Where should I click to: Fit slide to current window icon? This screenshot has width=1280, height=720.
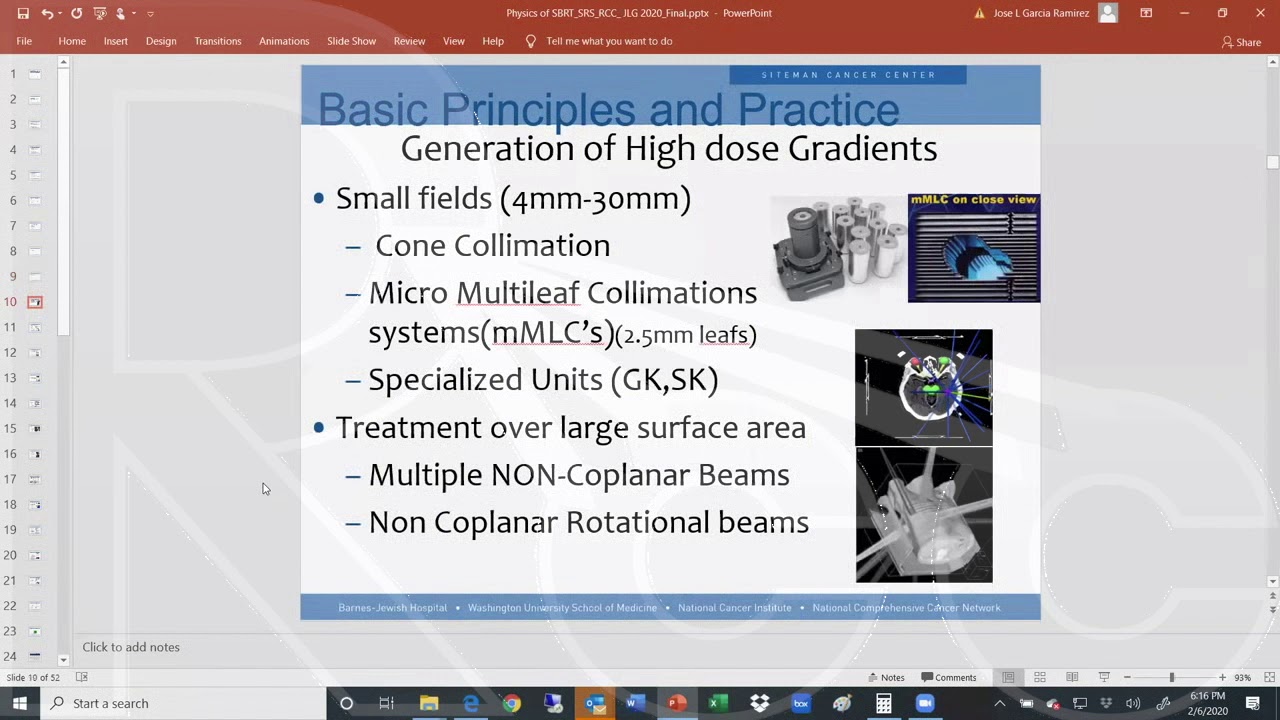pos(1269,677)
